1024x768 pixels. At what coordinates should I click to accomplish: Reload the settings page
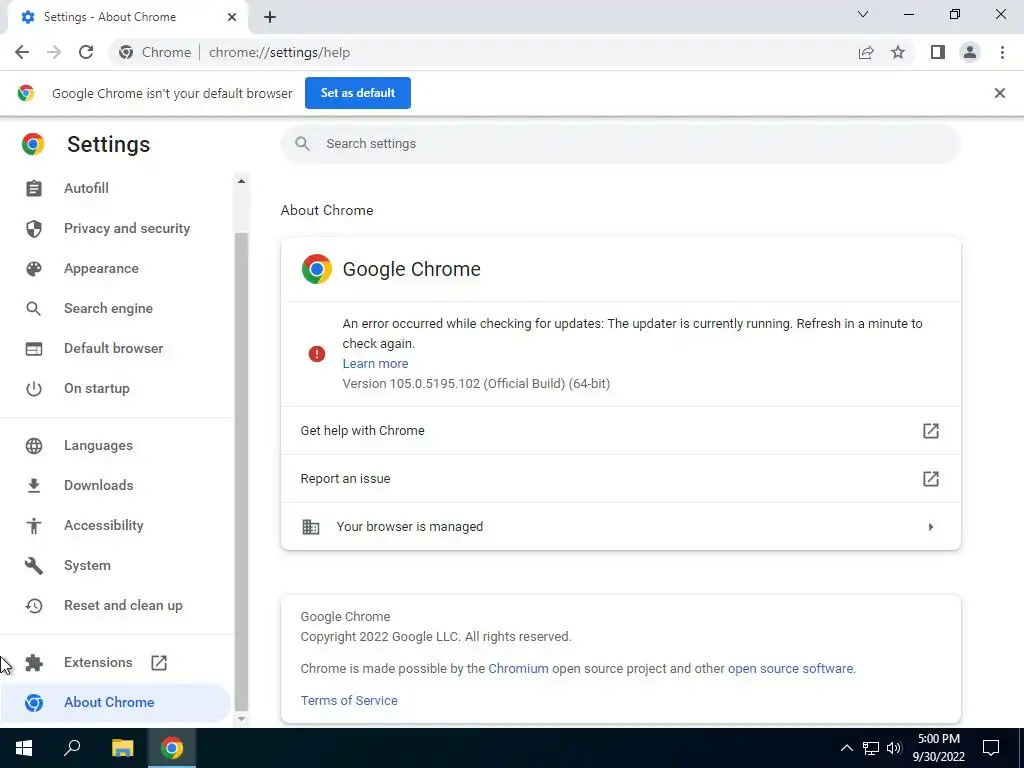click(x=86, y=52)
